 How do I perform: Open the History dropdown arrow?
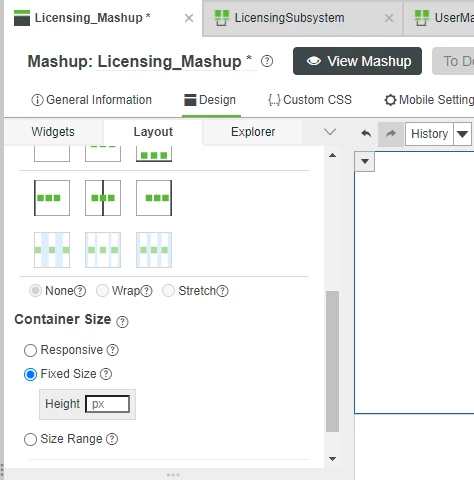pos(462,134)
